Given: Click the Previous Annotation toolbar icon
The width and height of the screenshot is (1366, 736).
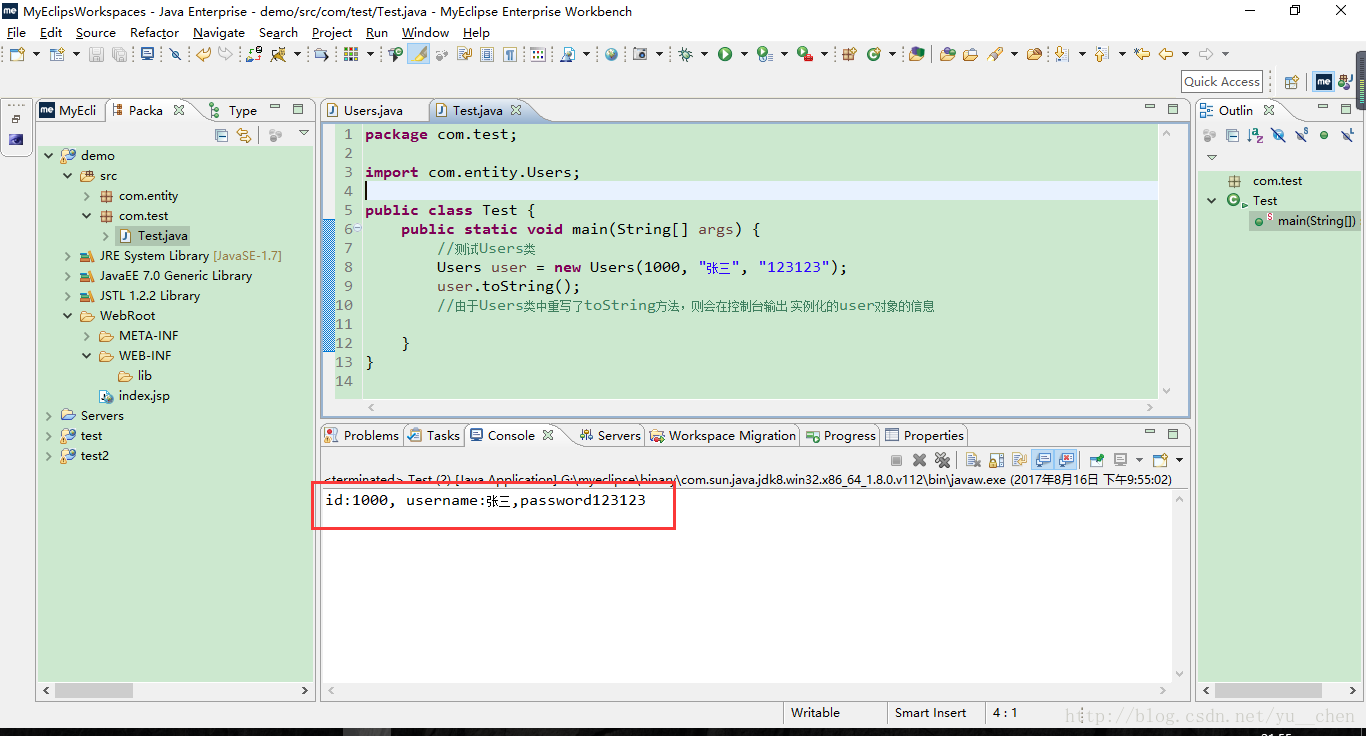Looking at the screenshot, I should [1100, 54].
